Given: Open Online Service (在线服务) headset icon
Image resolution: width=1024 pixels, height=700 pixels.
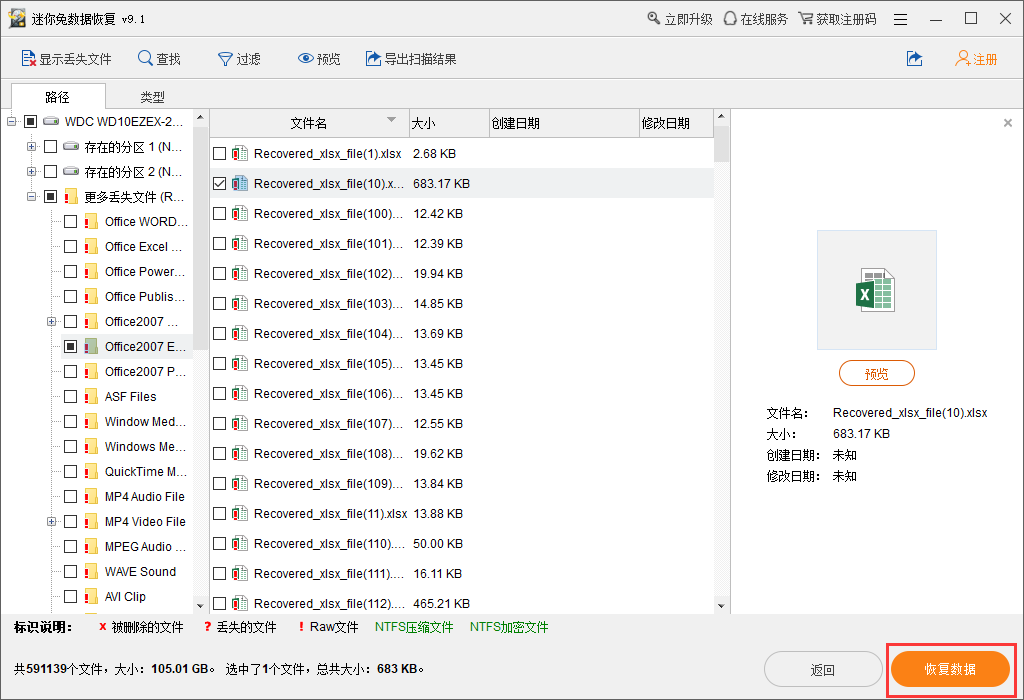Looking at the screenshot, I should pos(730,18).
